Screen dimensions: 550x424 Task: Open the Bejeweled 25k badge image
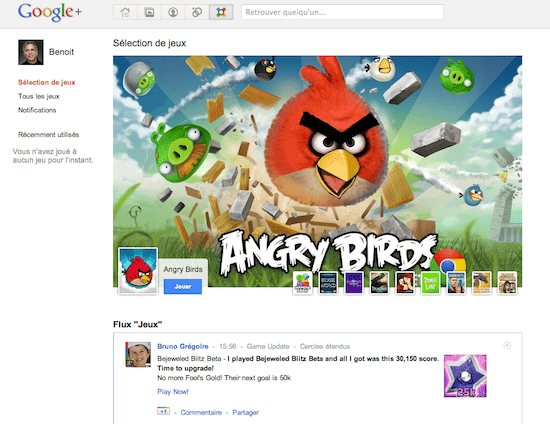coord(465,376)
